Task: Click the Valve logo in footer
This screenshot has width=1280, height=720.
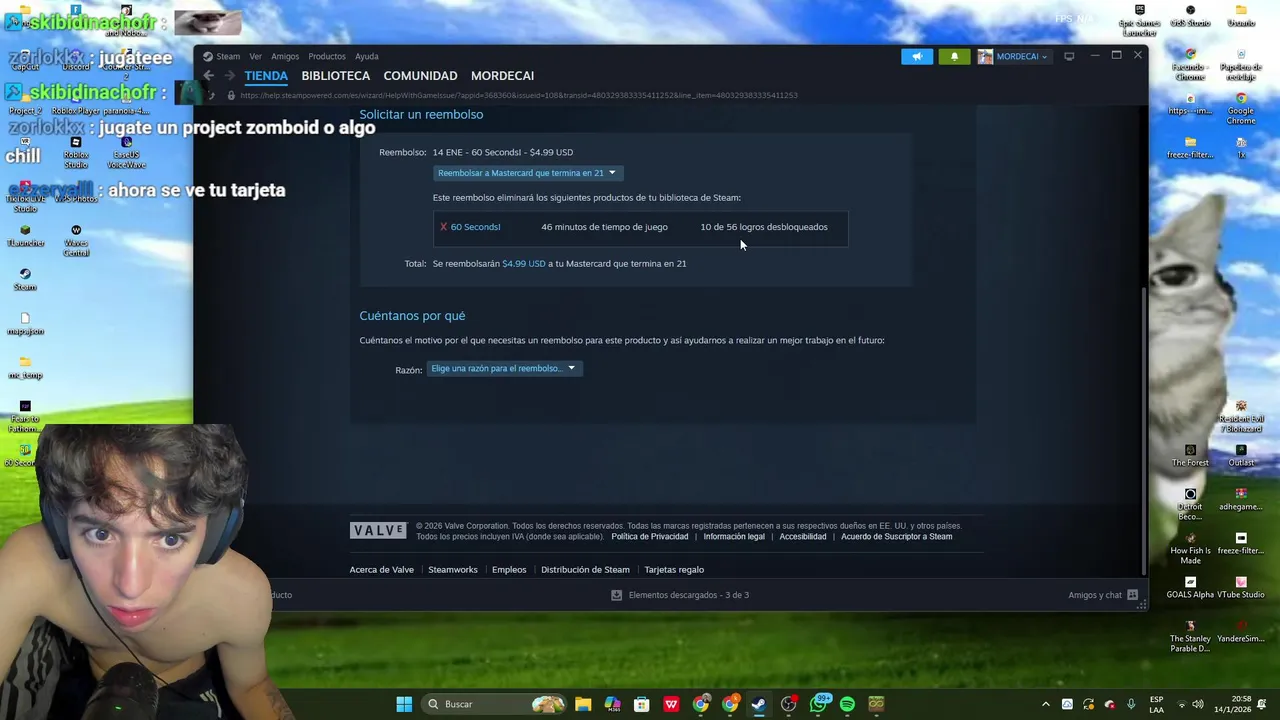Action: 377,531
